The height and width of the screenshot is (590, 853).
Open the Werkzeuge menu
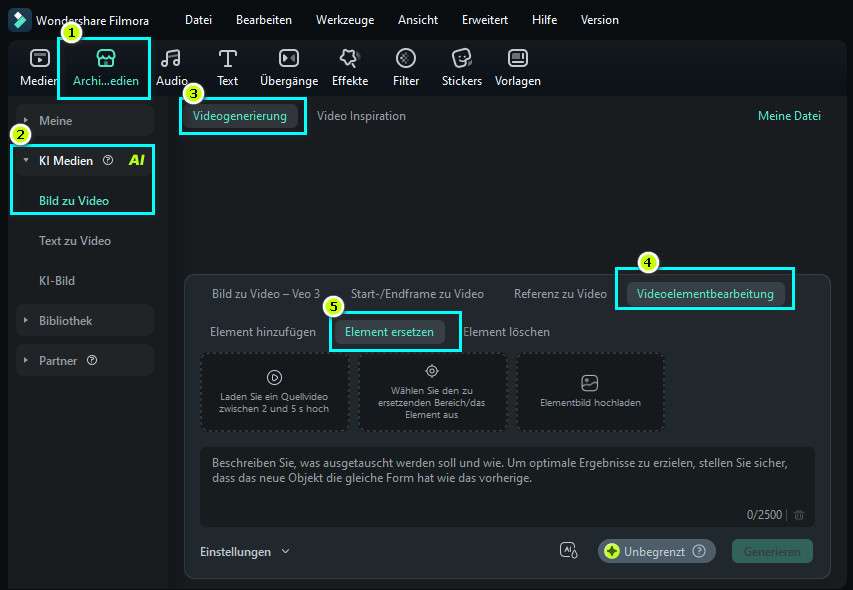[x=345, y=20]
